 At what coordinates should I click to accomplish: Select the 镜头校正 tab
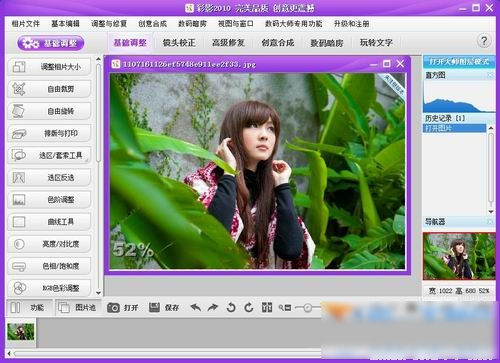click(x=179, y=43)
